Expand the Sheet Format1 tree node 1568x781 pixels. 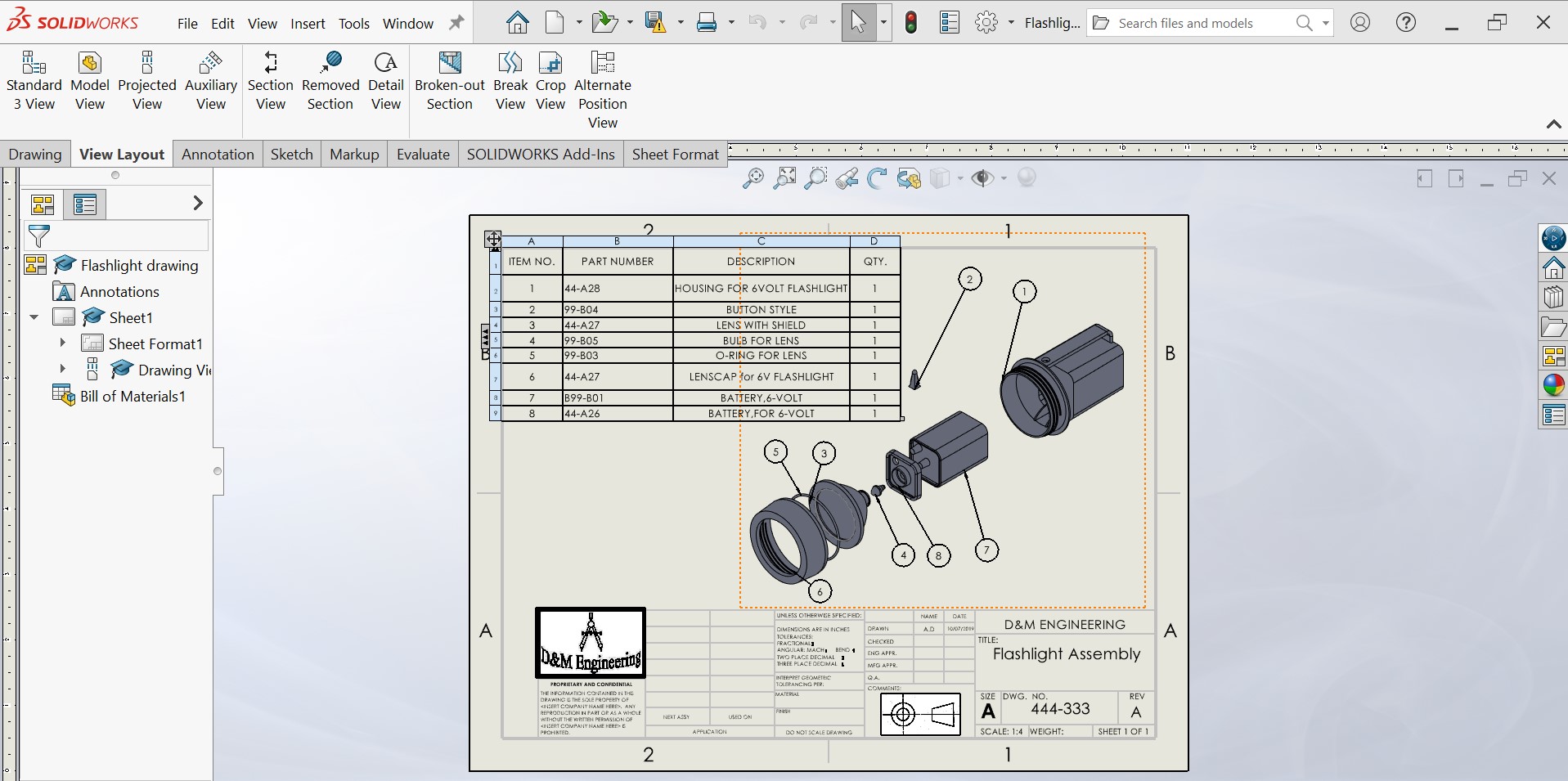pyautogui.click(x=63, y=343)
